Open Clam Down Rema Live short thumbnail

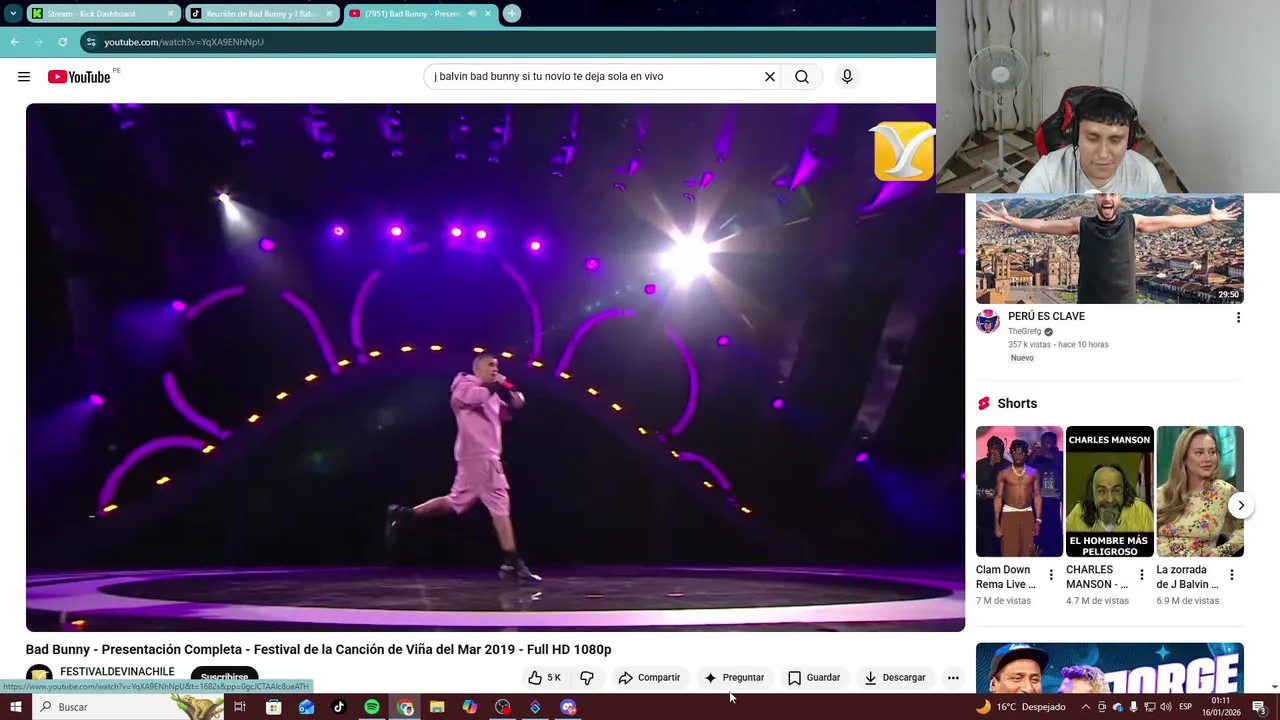point(1019,491)
